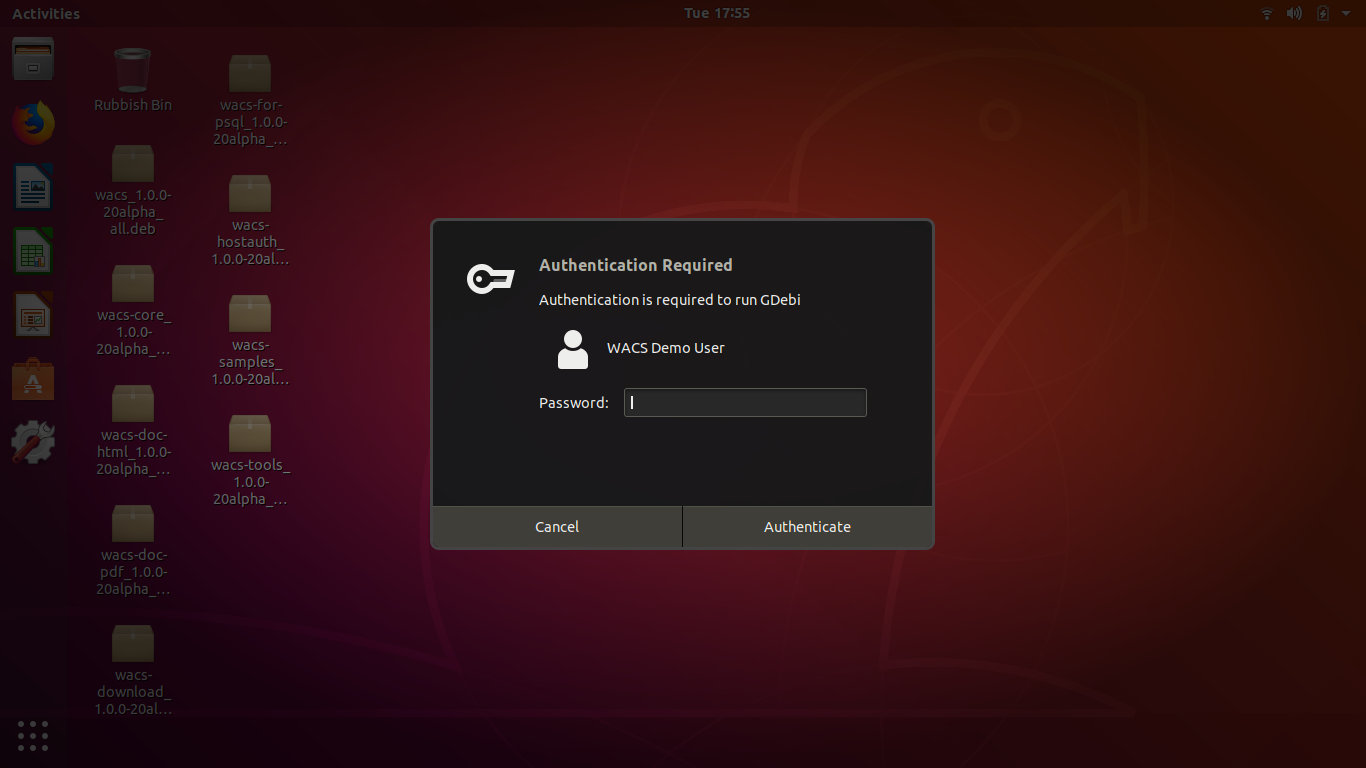Open the system menu arrow

click(1346, 14)
